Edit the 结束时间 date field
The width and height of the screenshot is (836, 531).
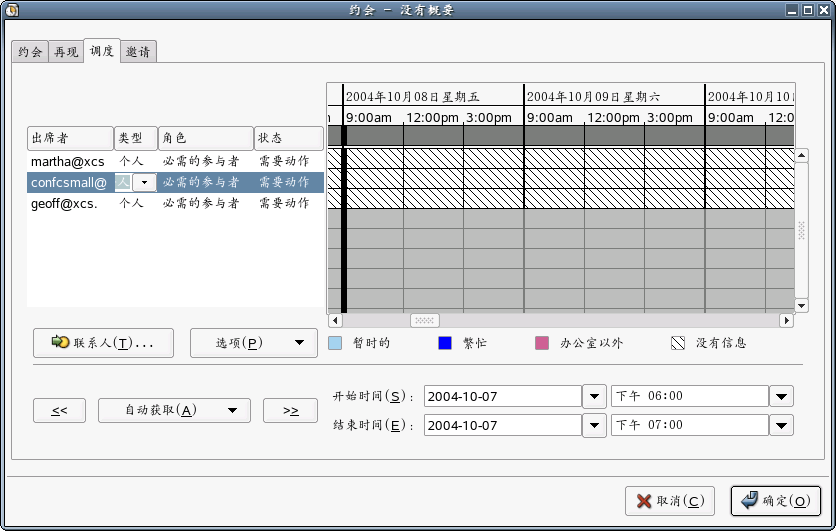[503, 425]
